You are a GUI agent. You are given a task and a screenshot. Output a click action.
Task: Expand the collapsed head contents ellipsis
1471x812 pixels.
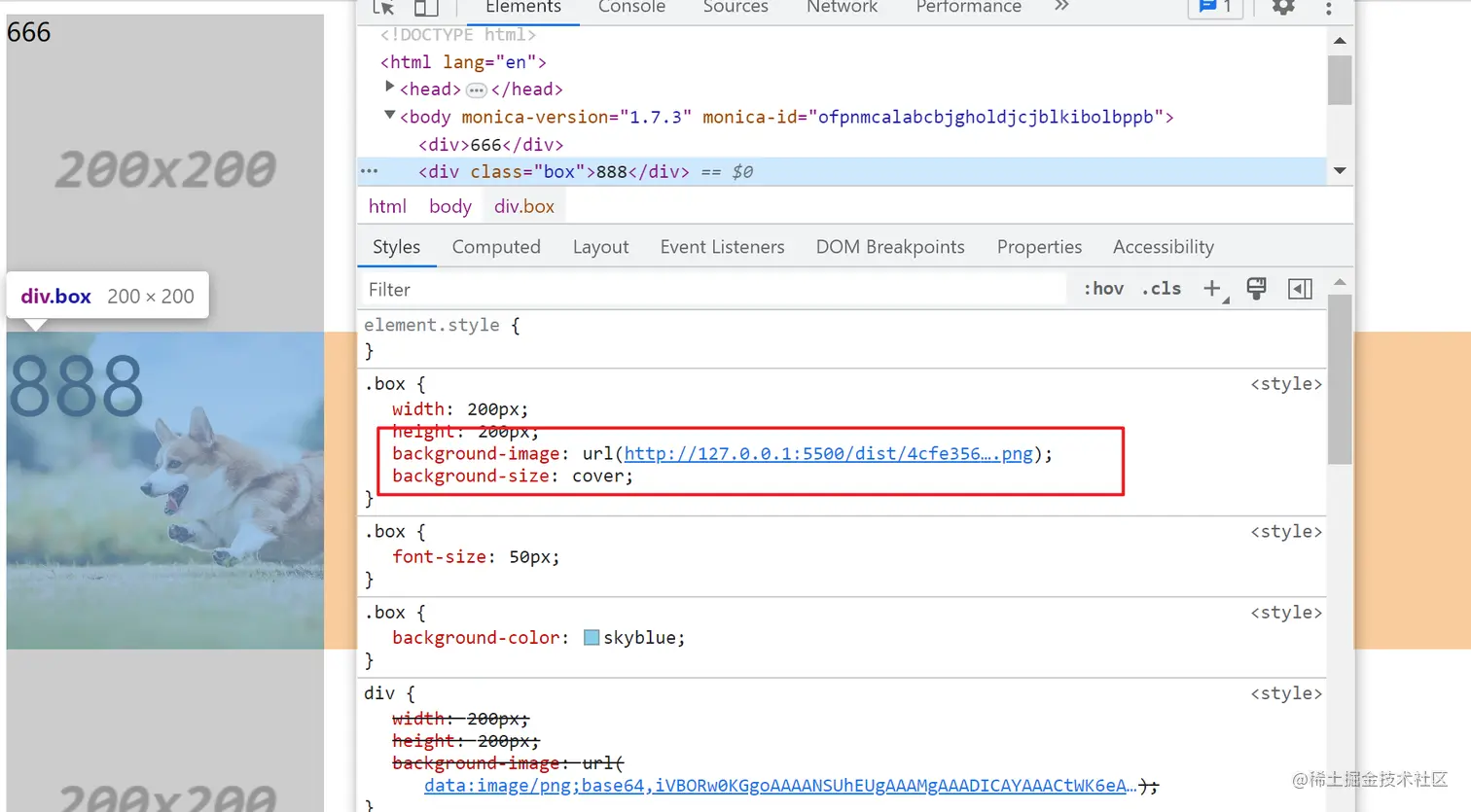coord(476,90)
